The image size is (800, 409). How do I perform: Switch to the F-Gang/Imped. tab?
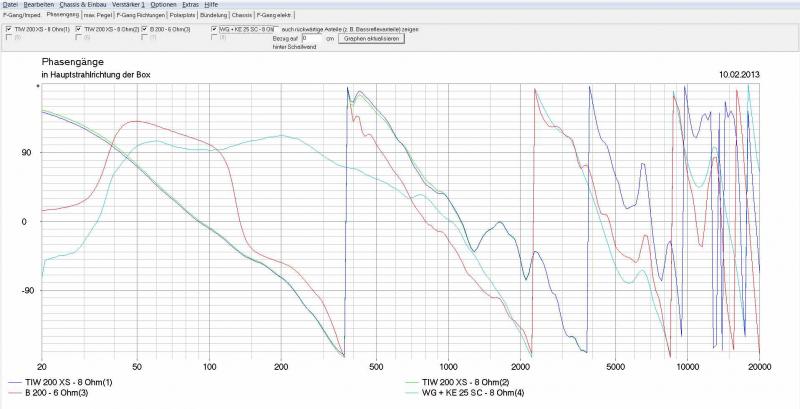coord(22,16)
